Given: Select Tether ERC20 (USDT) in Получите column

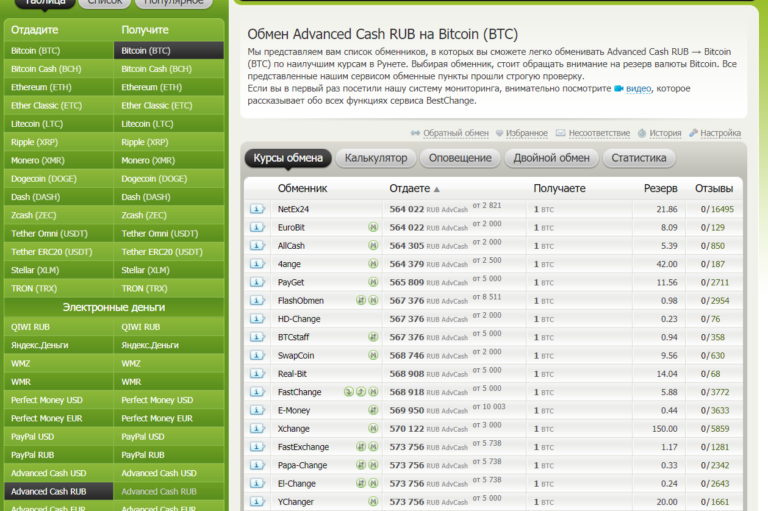Looking at the screenshot, I should click(169, 252).
